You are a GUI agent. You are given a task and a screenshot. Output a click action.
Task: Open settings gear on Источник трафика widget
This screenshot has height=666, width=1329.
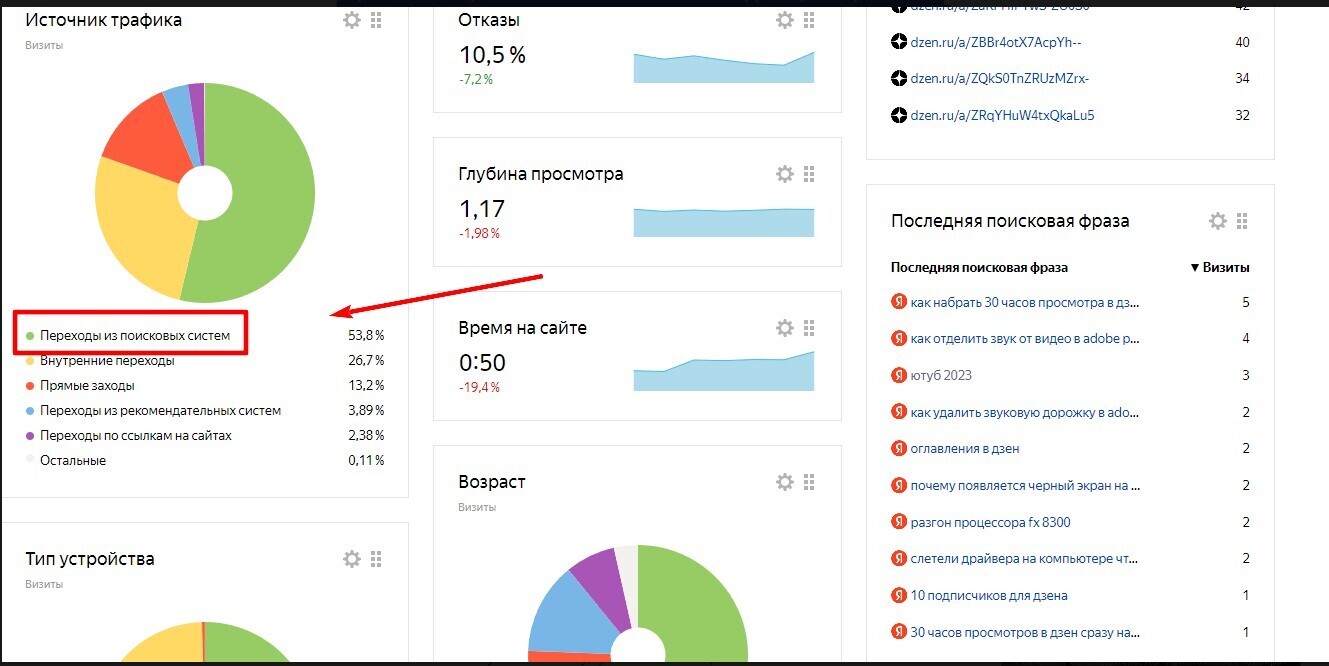point(352,19)
